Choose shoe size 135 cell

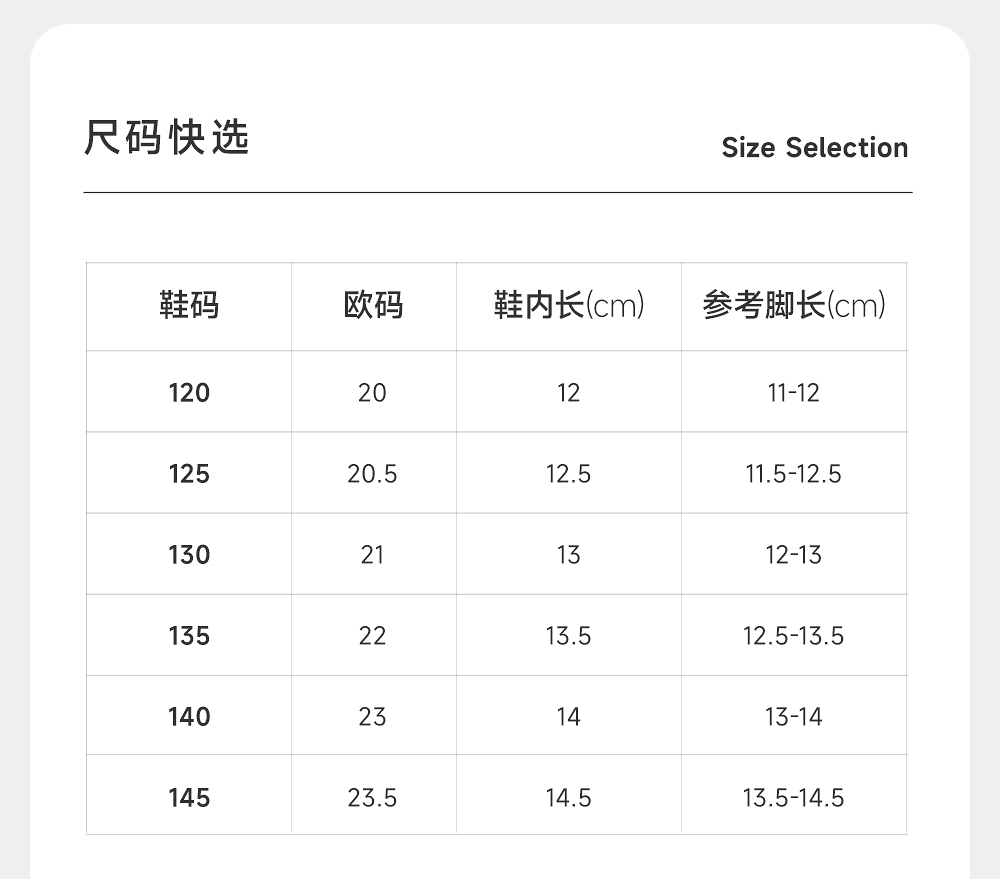point(189,636)
